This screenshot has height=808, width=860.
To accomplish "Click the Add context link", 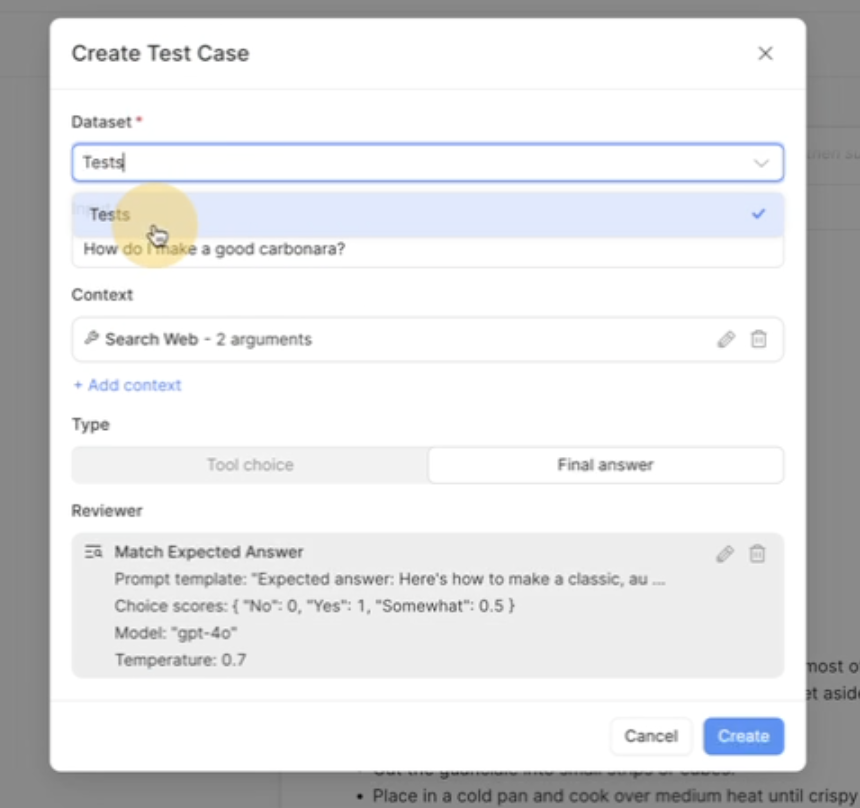I will (x=127, y=385).
